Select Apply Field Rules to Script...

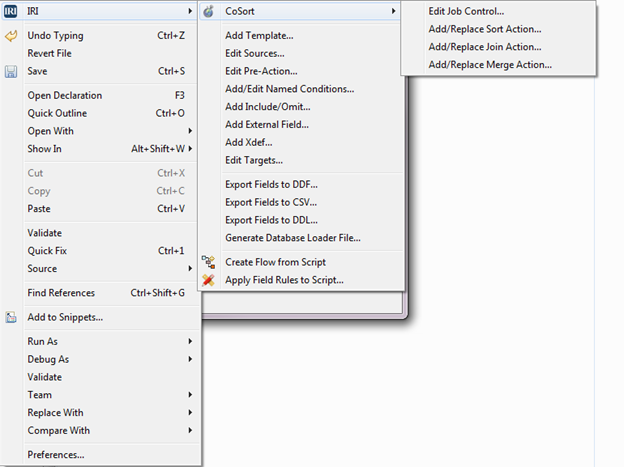(x=302, y=280)
